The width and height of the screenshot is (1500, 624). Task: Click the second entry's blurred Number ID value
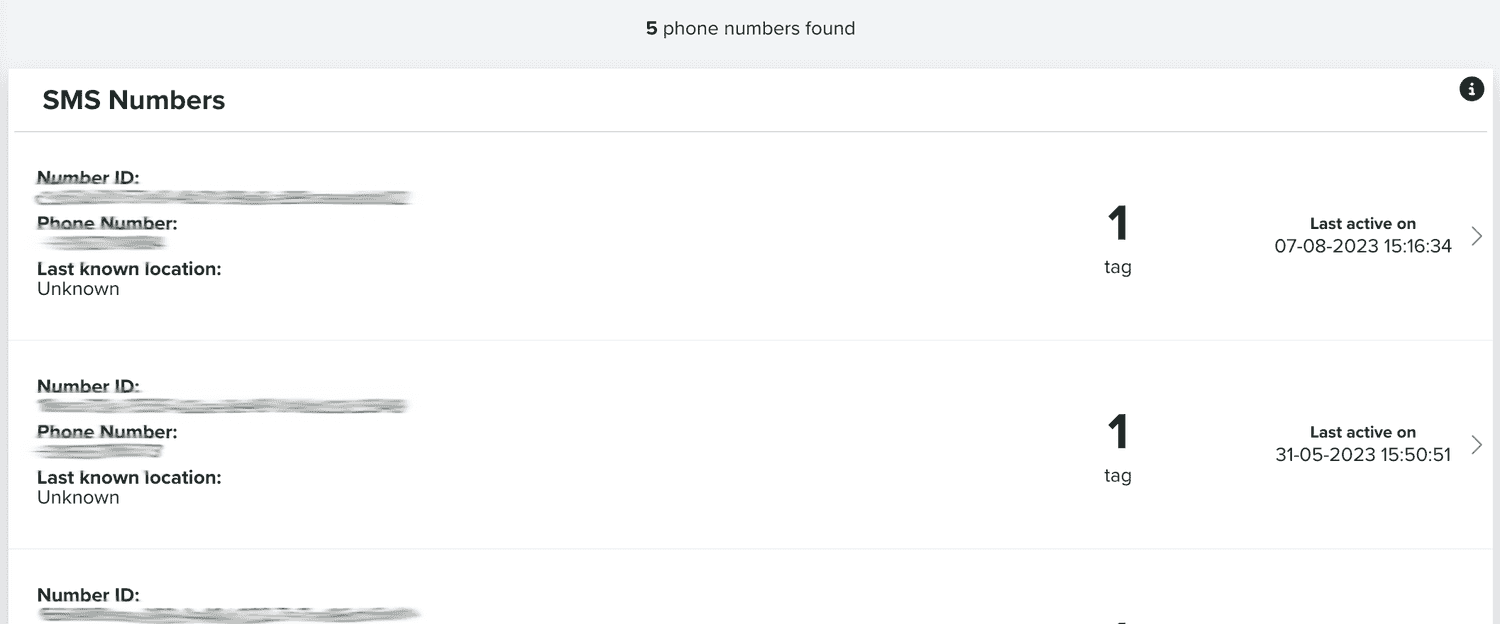(x=223, y=406)
